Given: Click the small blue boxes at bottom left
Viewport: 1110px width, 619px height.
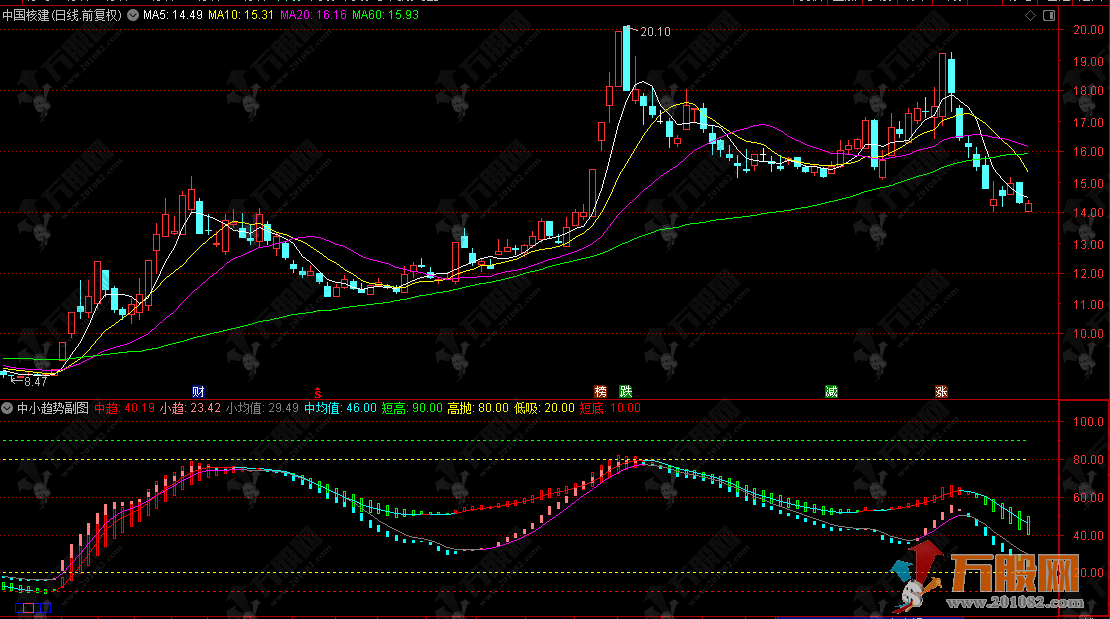Looking at the screenshot, I should [x=28, y=606].
